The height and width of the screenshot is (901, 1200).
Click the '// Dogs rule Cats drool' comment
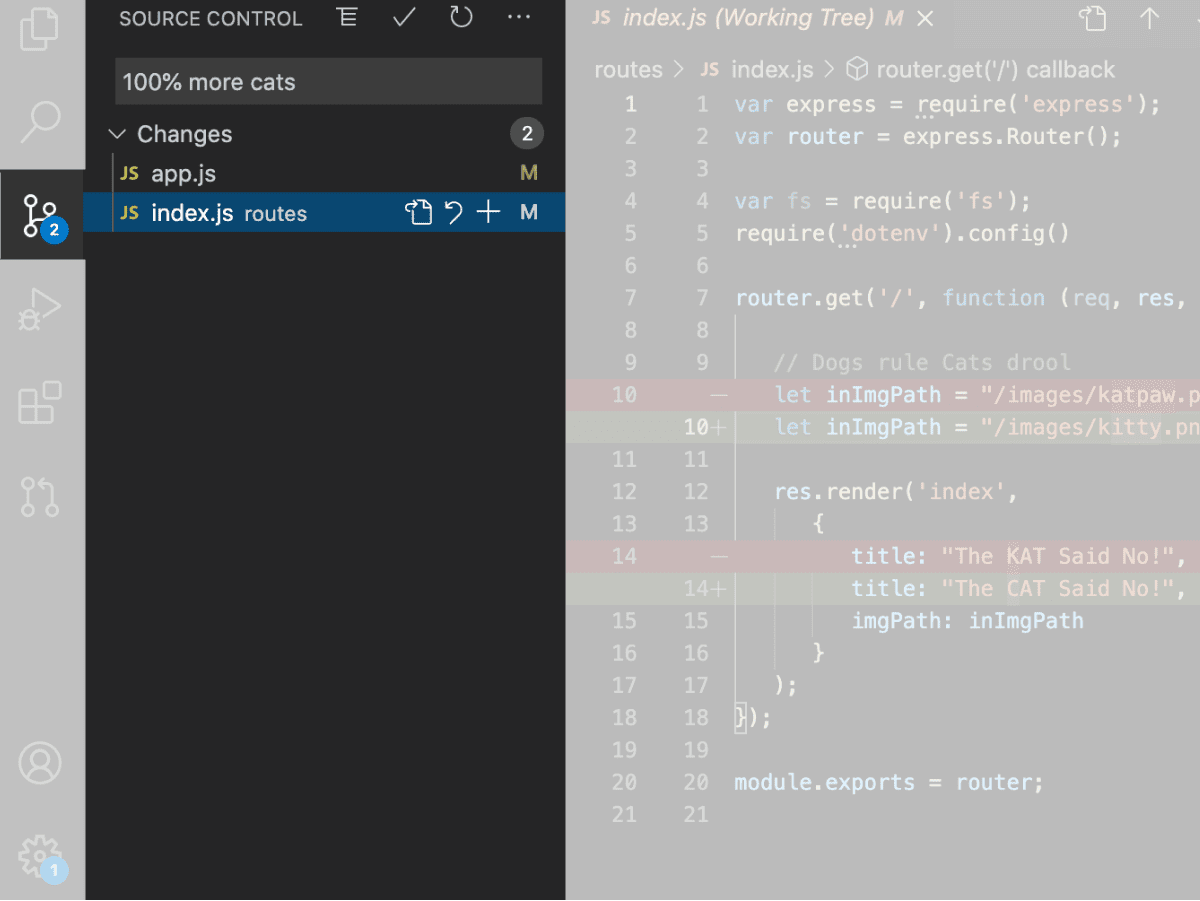[922, 362]
